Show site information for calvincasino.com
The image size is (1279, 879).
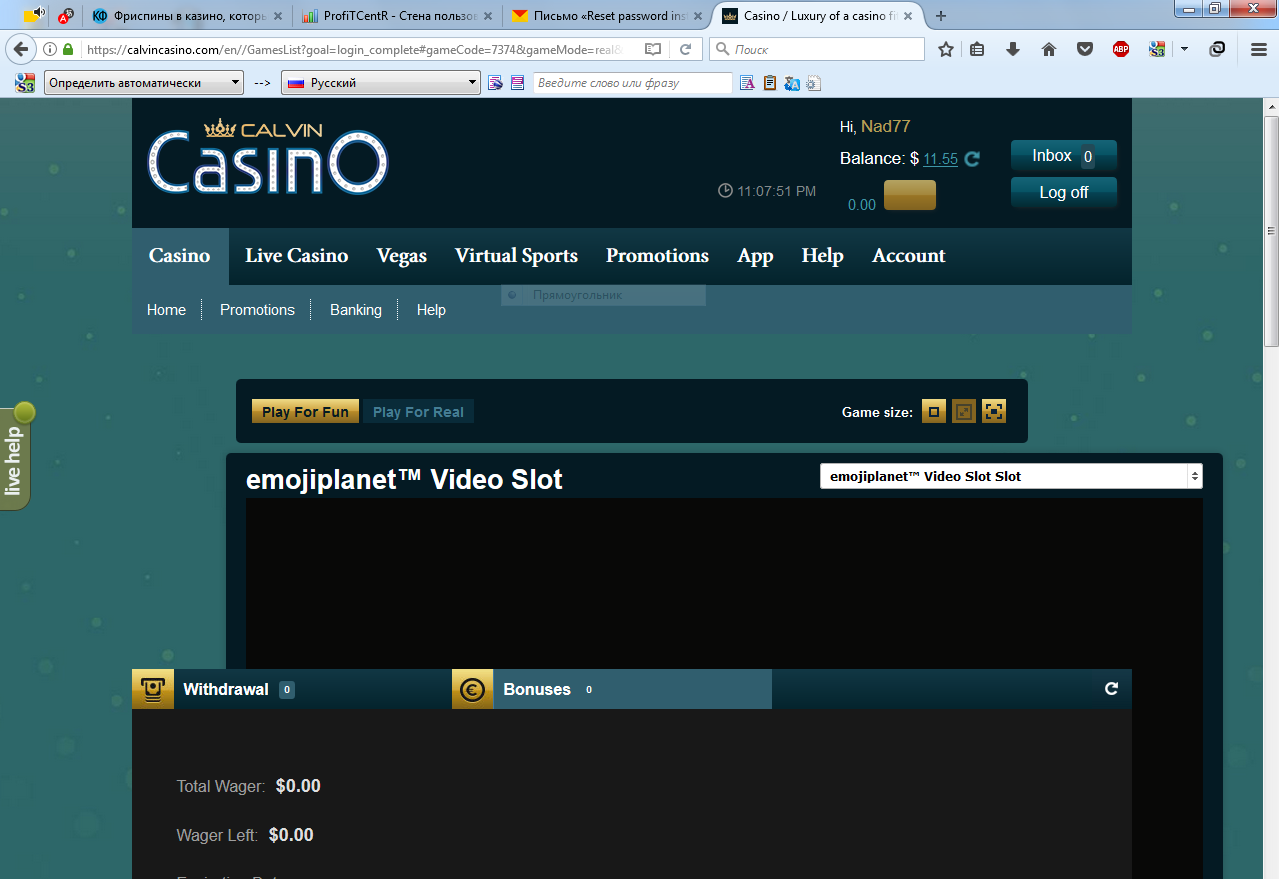[x=49, y=49]
